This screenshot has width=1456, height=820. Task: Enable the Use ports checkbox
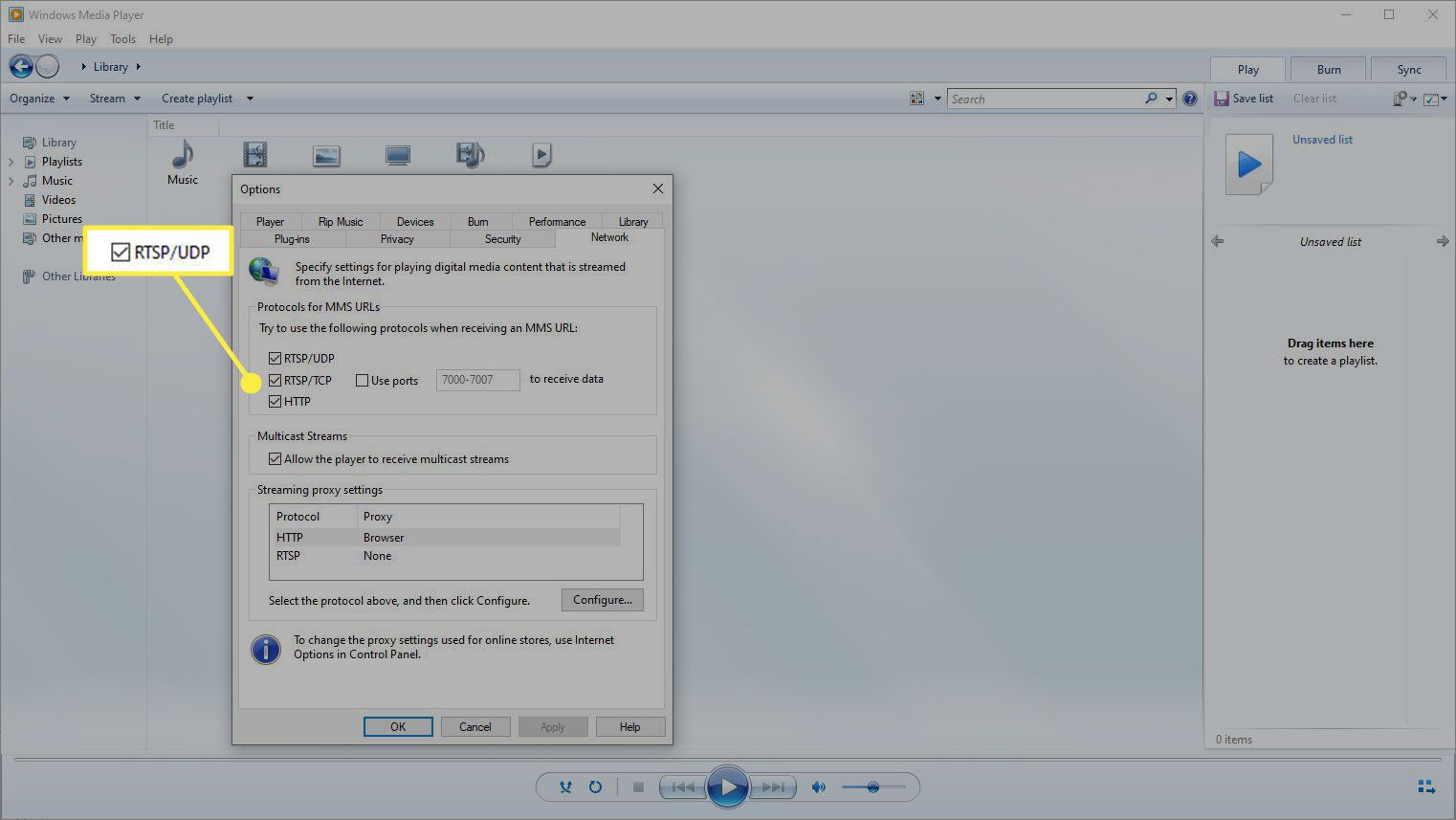click(x=362, y=380)
